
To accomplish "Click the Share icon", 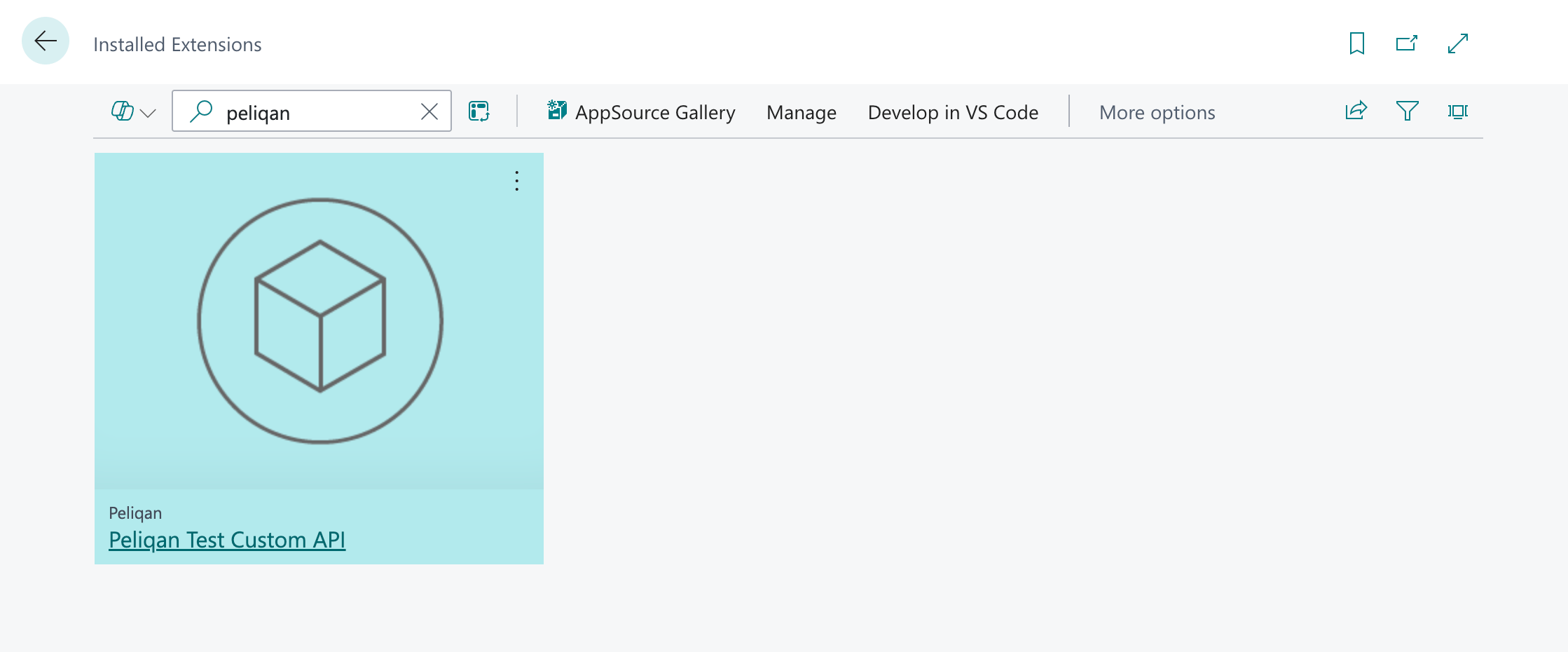I will [1356, 111].
